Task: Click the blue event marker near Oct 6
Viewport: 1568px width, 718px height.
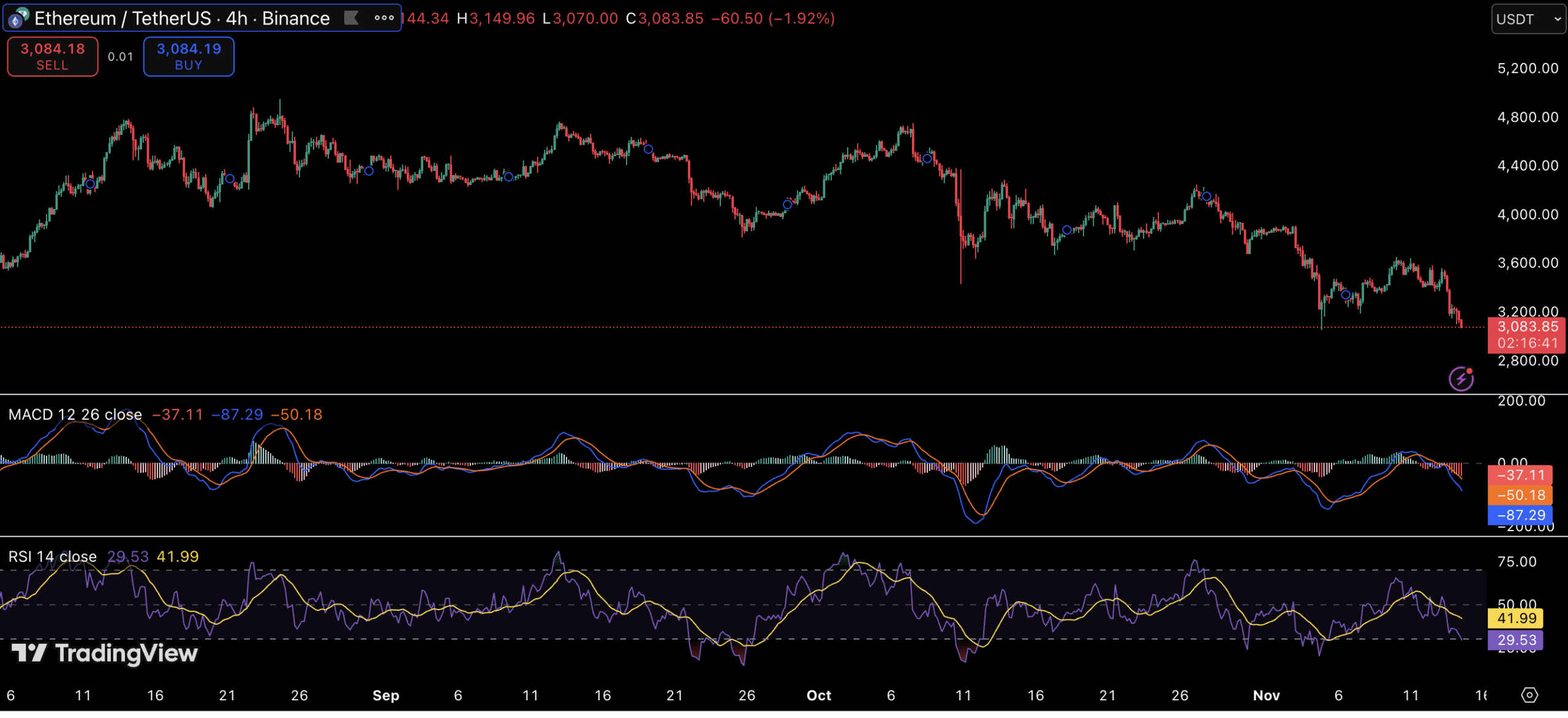Action: point(927,159)
